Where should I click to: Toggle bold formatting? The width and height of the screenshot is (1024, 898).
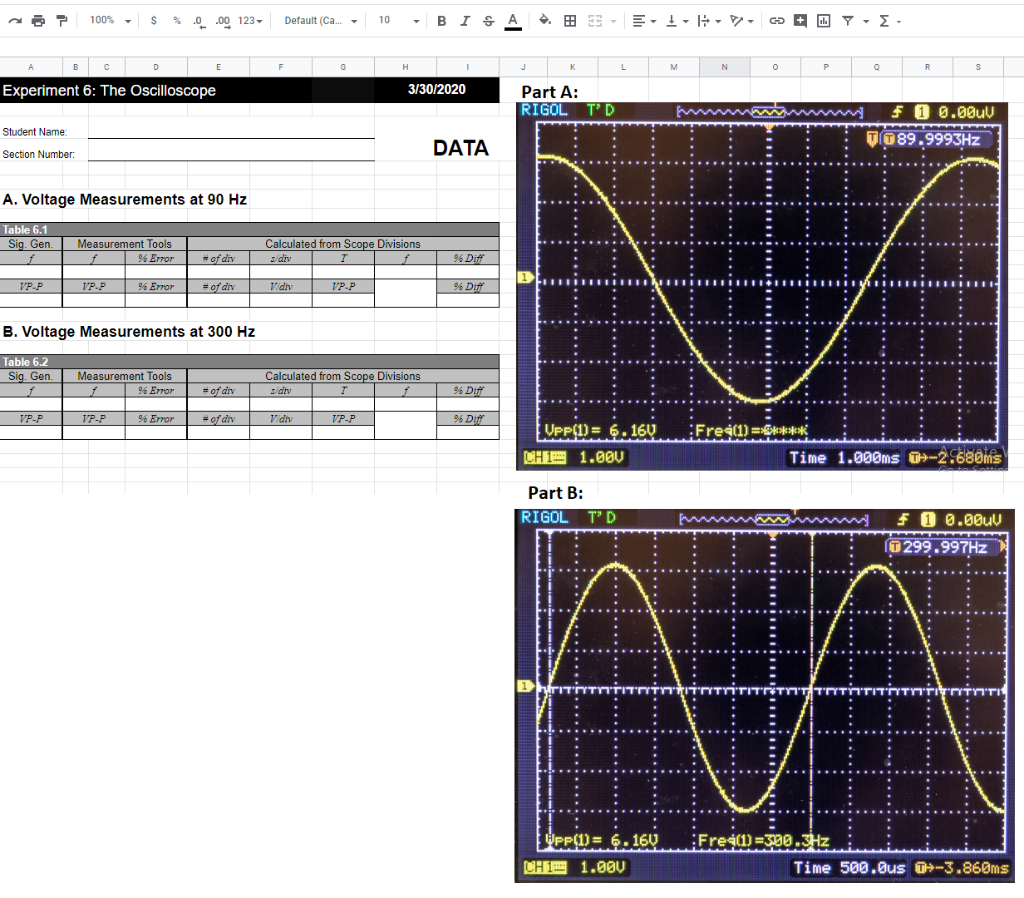coord(441,20)
